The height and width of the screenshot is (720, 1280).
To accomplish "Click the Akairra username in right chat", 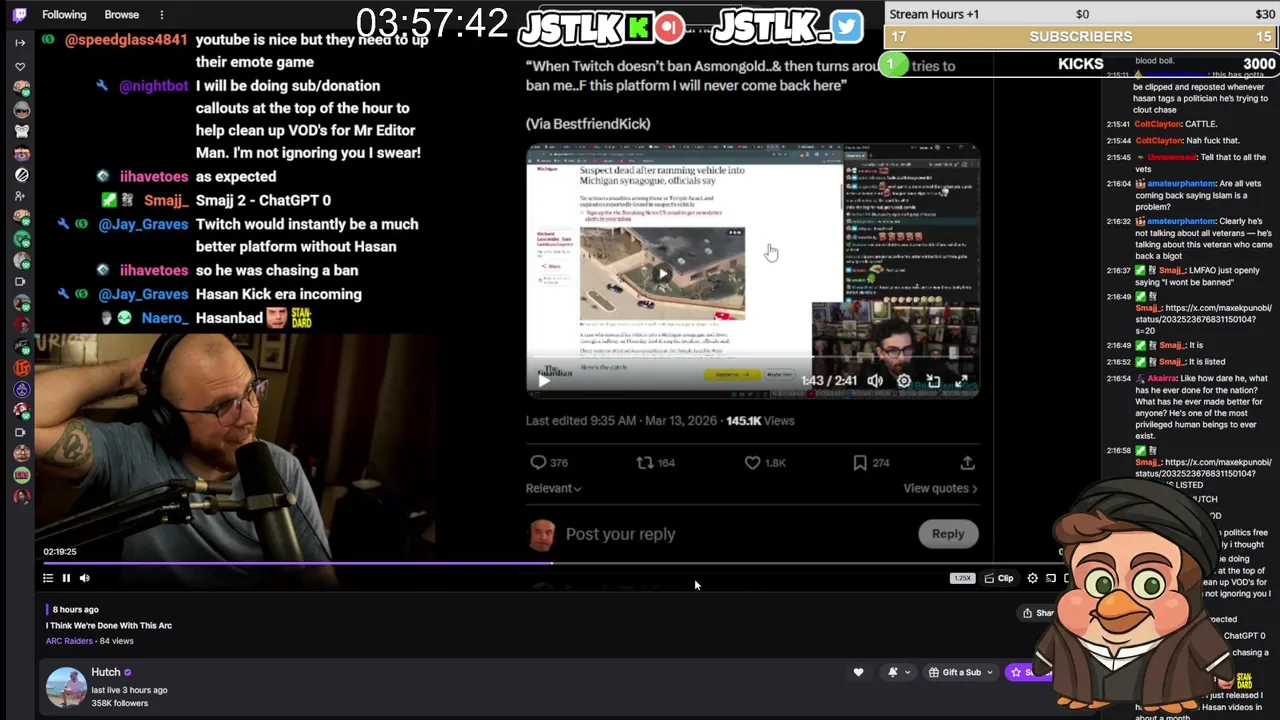I will [x=1163, y=379].
